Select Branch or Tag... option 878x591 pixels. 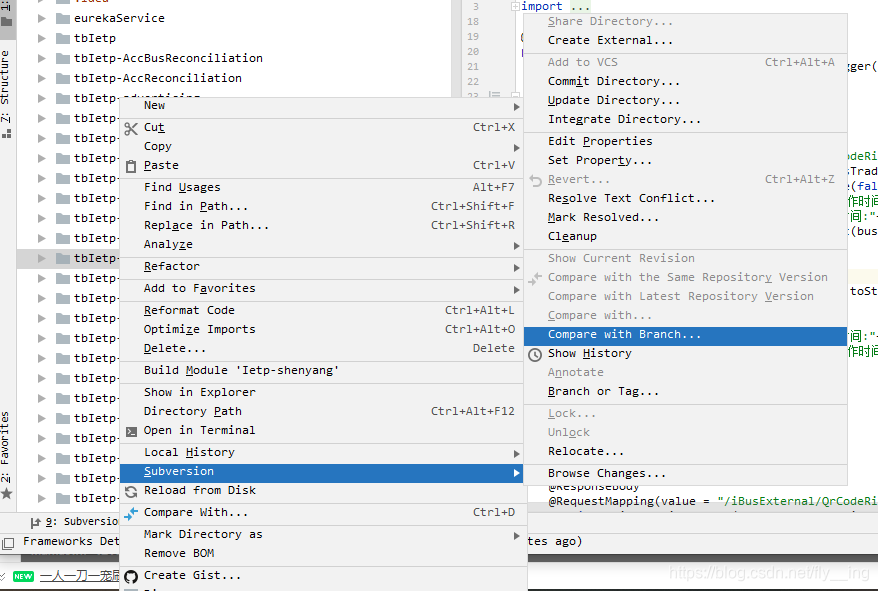tap(685, 392)
